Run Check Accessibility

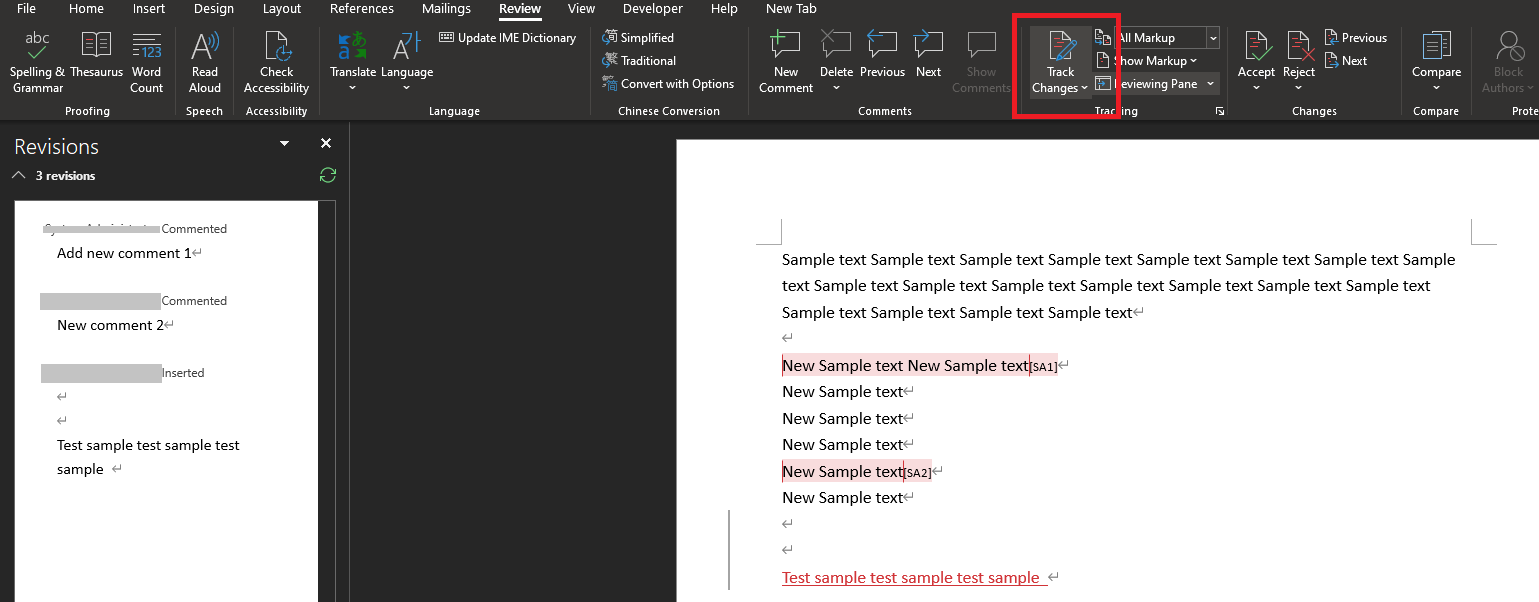276,62
